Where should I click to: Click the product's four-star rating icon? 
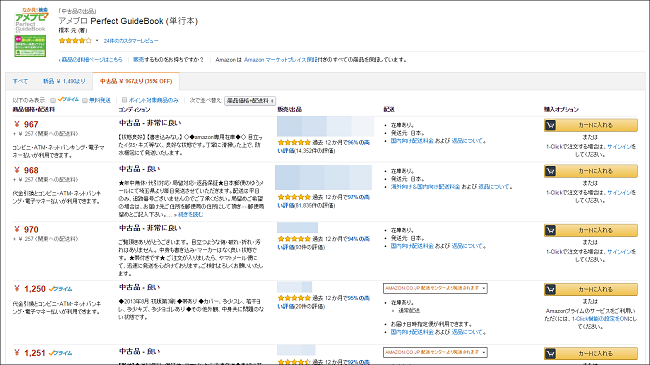(x=75, y=41)
